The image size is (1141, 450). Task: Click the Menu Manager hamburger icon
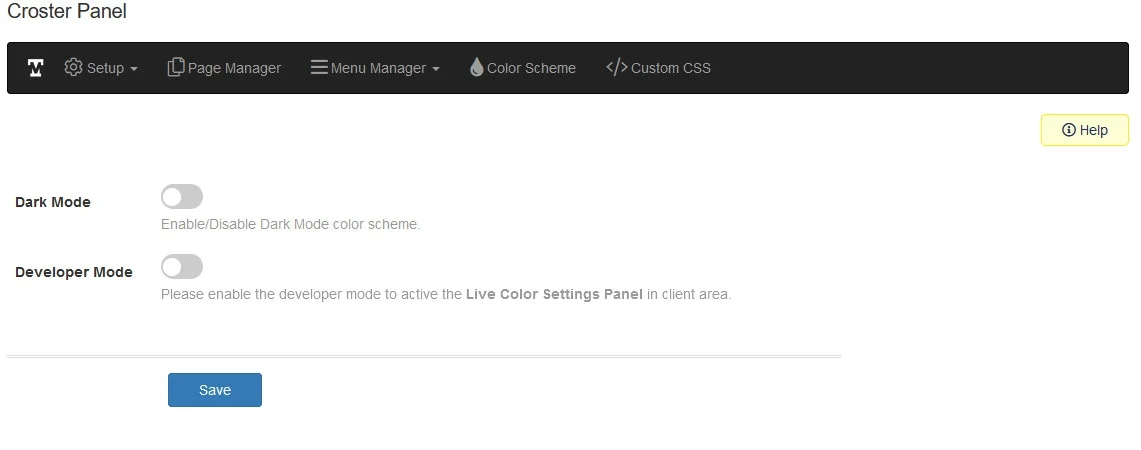319,67
